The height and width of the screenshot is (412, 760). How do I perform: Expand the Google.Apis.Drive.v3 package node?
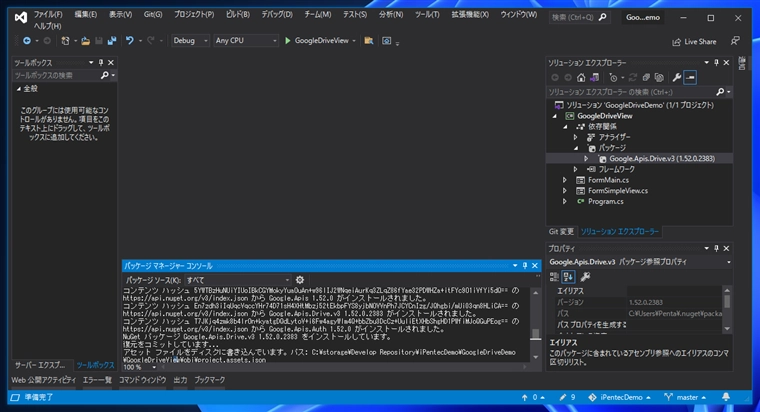coord(586,158)
